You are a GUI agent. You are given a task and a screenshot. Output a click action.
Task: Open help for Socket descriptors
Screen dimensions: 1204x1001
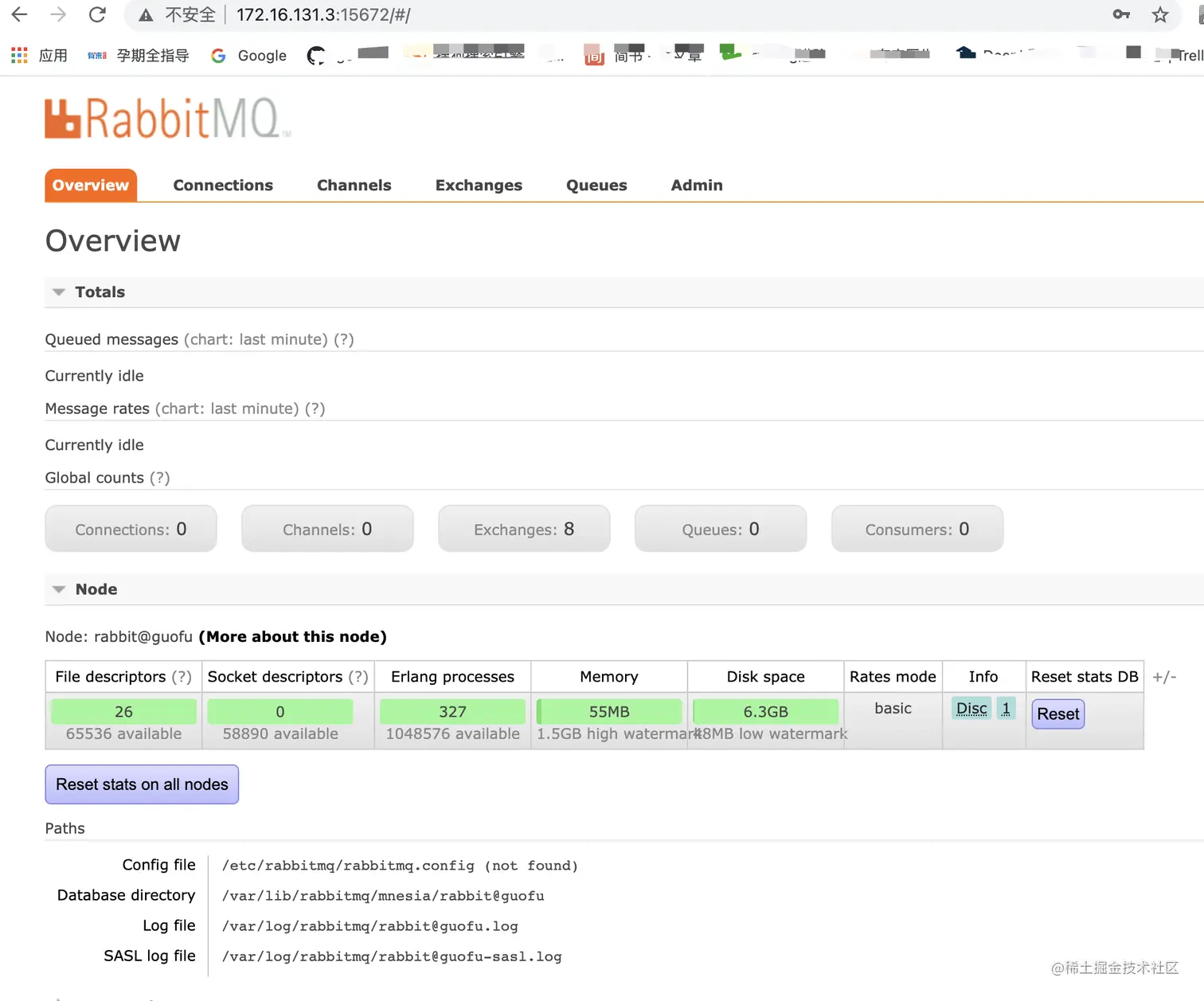coord(358,677)
